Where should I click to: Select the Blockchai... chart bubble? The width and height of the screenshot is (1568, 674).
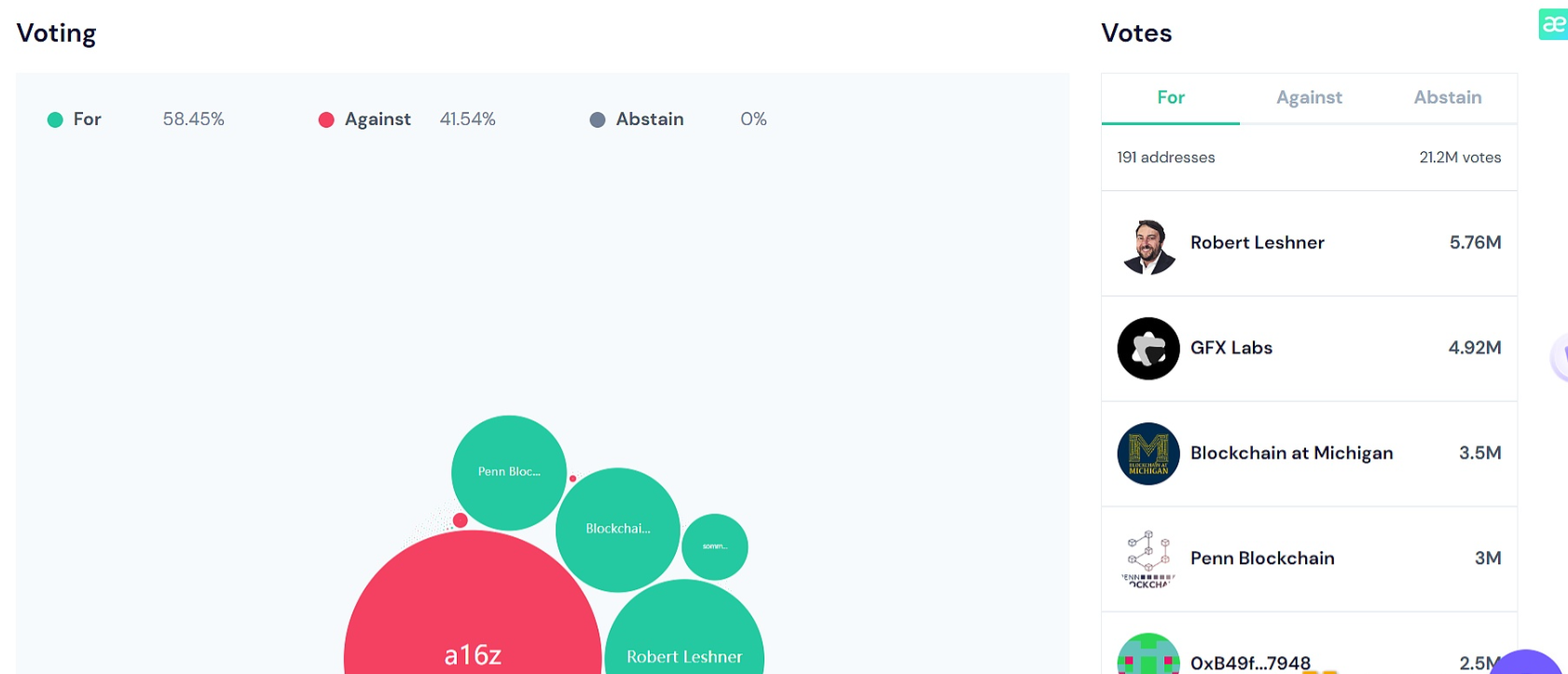click(x=617, y=529)
